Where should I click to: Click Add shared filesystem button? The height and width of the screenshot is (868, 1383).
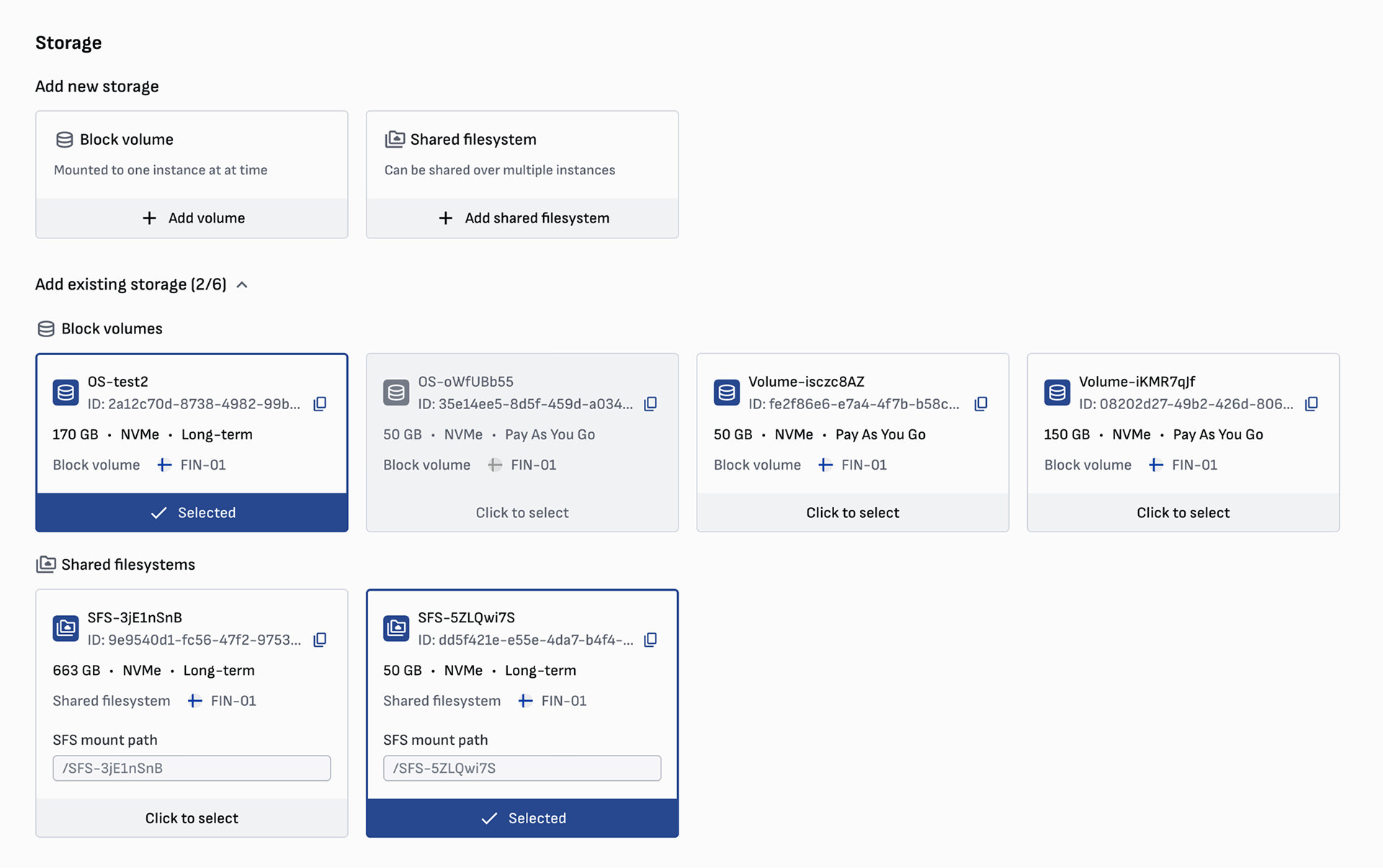522,218
